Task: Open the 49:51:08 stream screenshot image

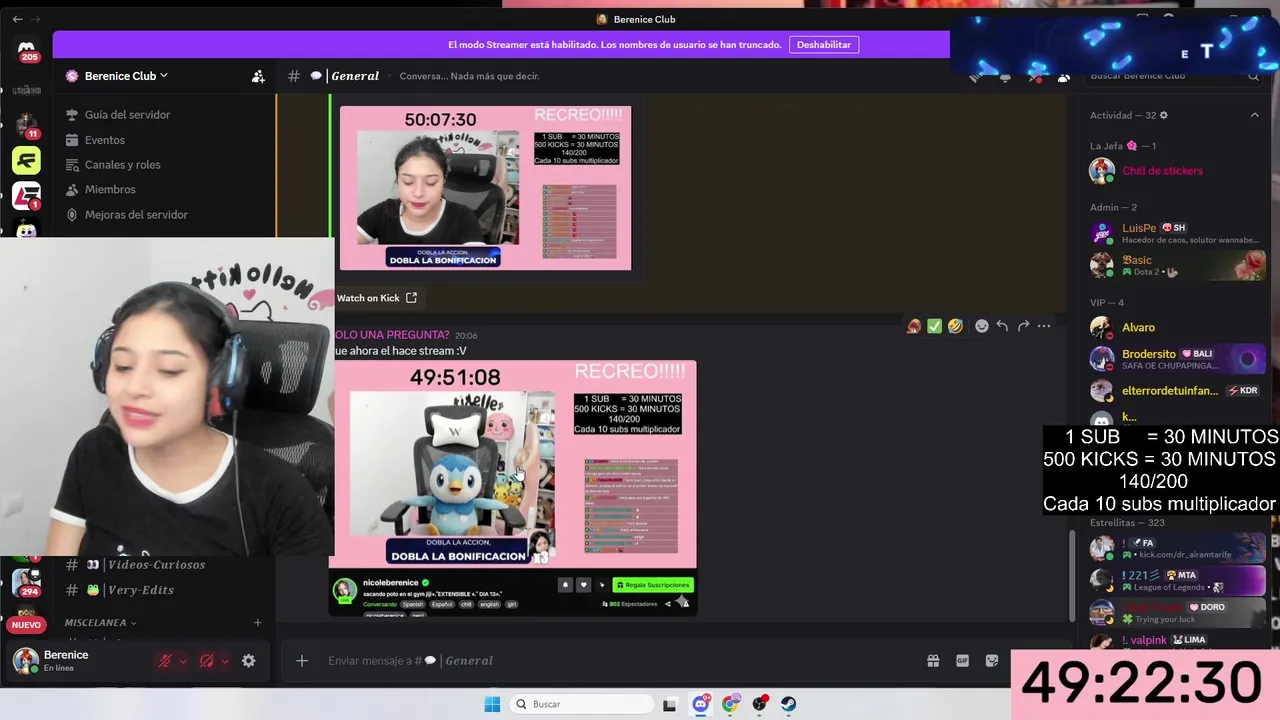Action: [513, 488]
